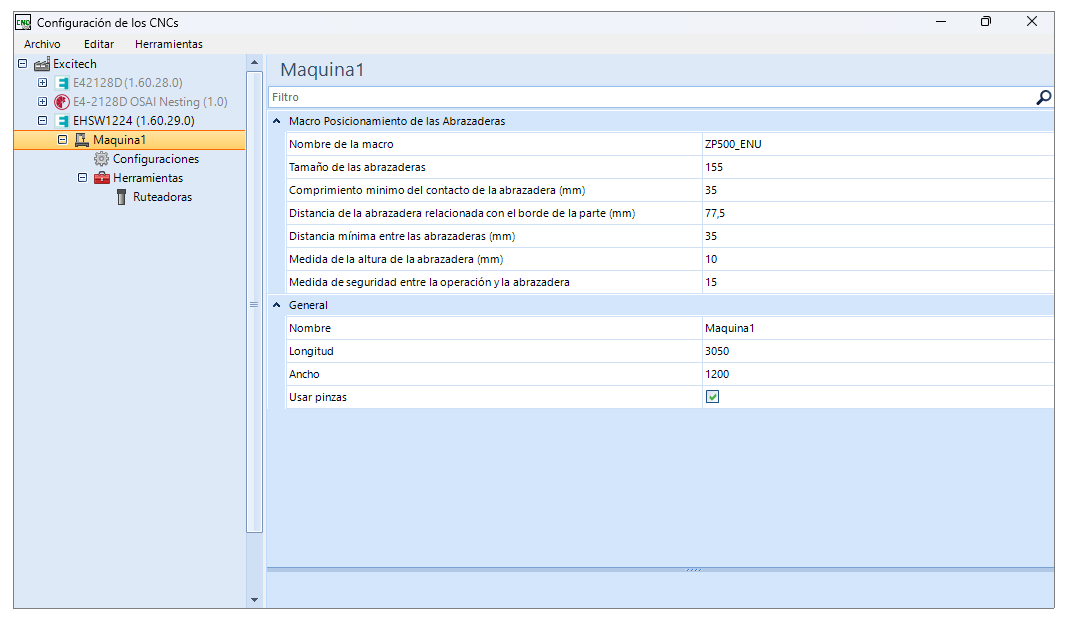Collapse Macro Posicionamiento de las Abrazaderas section
The width and height of the screenshot is (1074, 620).
point(277,121)
